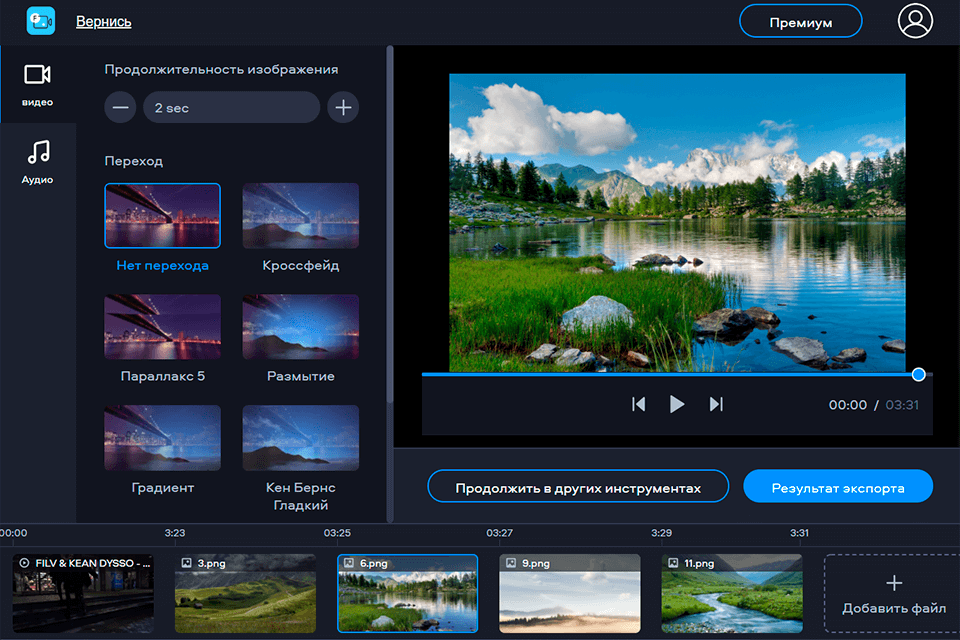Image resolution: width=960 pixels, height=640 pixels.
Task: Select the Размытие transition
Action: 300,326
